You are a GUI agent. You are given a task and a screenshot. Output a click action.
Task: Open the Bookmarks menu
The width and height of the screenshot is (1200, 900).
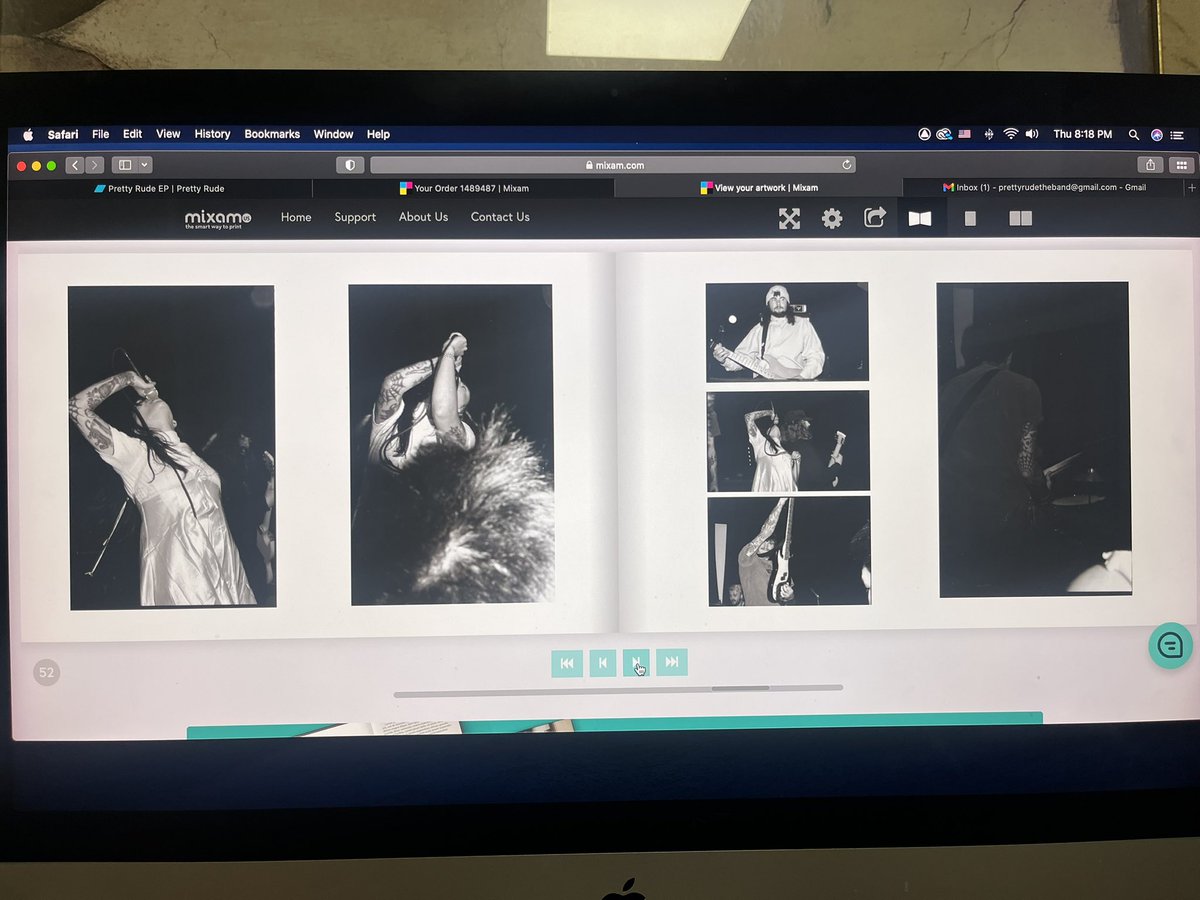(x=272, y=134)
